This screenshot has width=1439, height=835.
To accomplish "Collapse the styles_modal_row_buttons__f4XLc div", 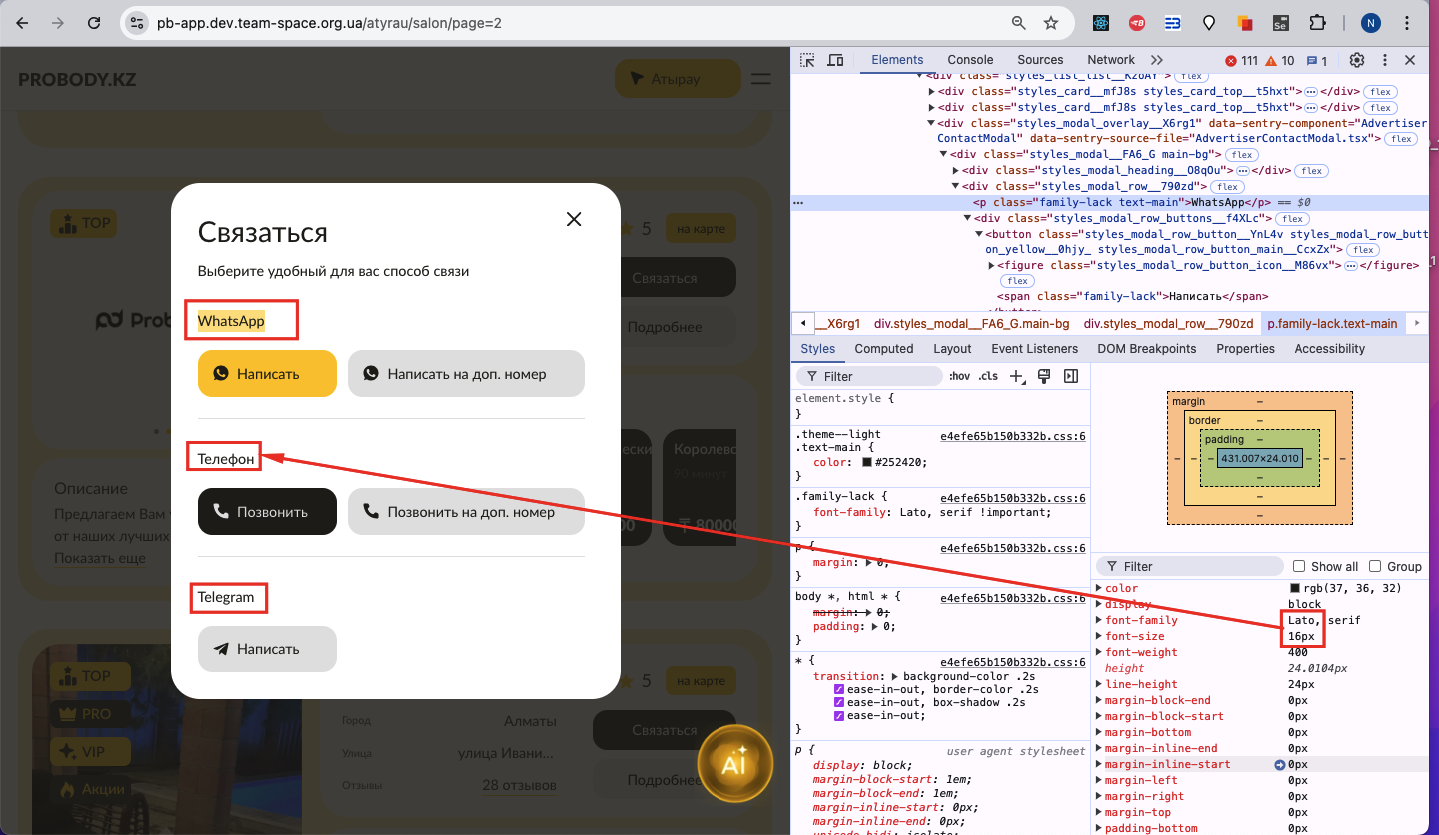I will (967, 218).
